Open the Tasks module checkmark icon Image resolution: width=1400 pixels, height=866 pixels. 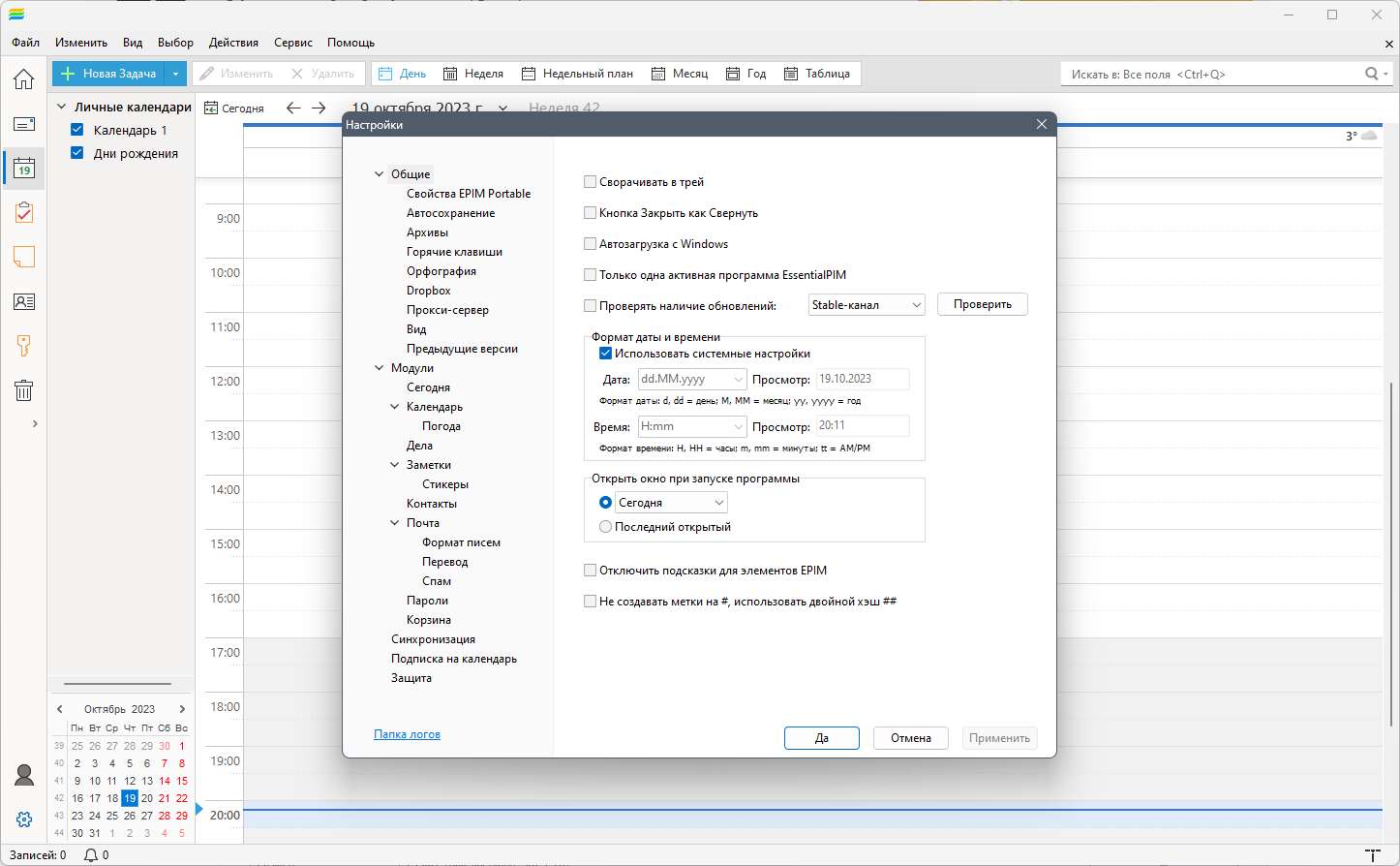tap(24, 213)
